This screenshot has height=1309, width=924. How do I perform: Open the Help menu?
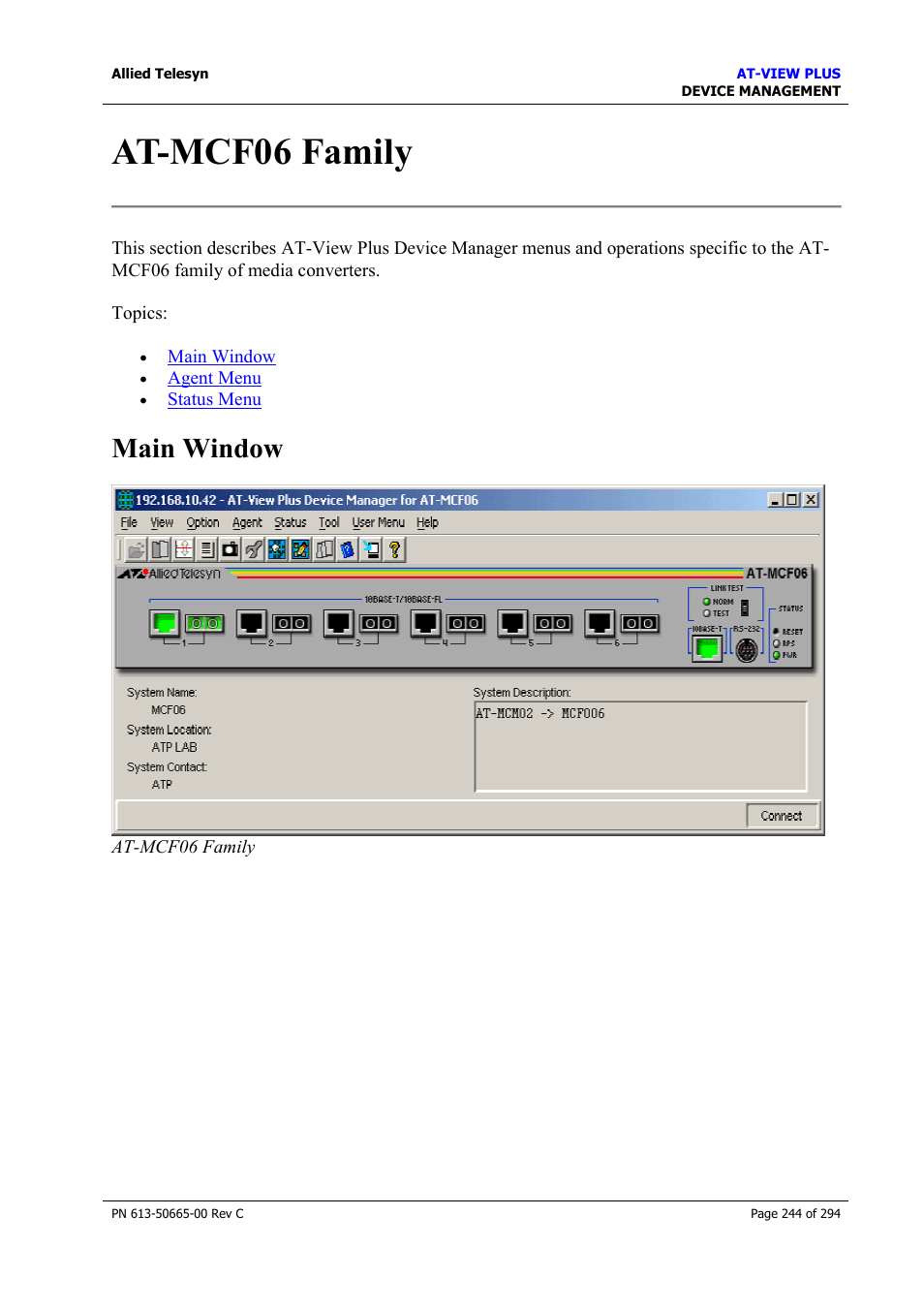pyautogui.click(x=427, y=522)
